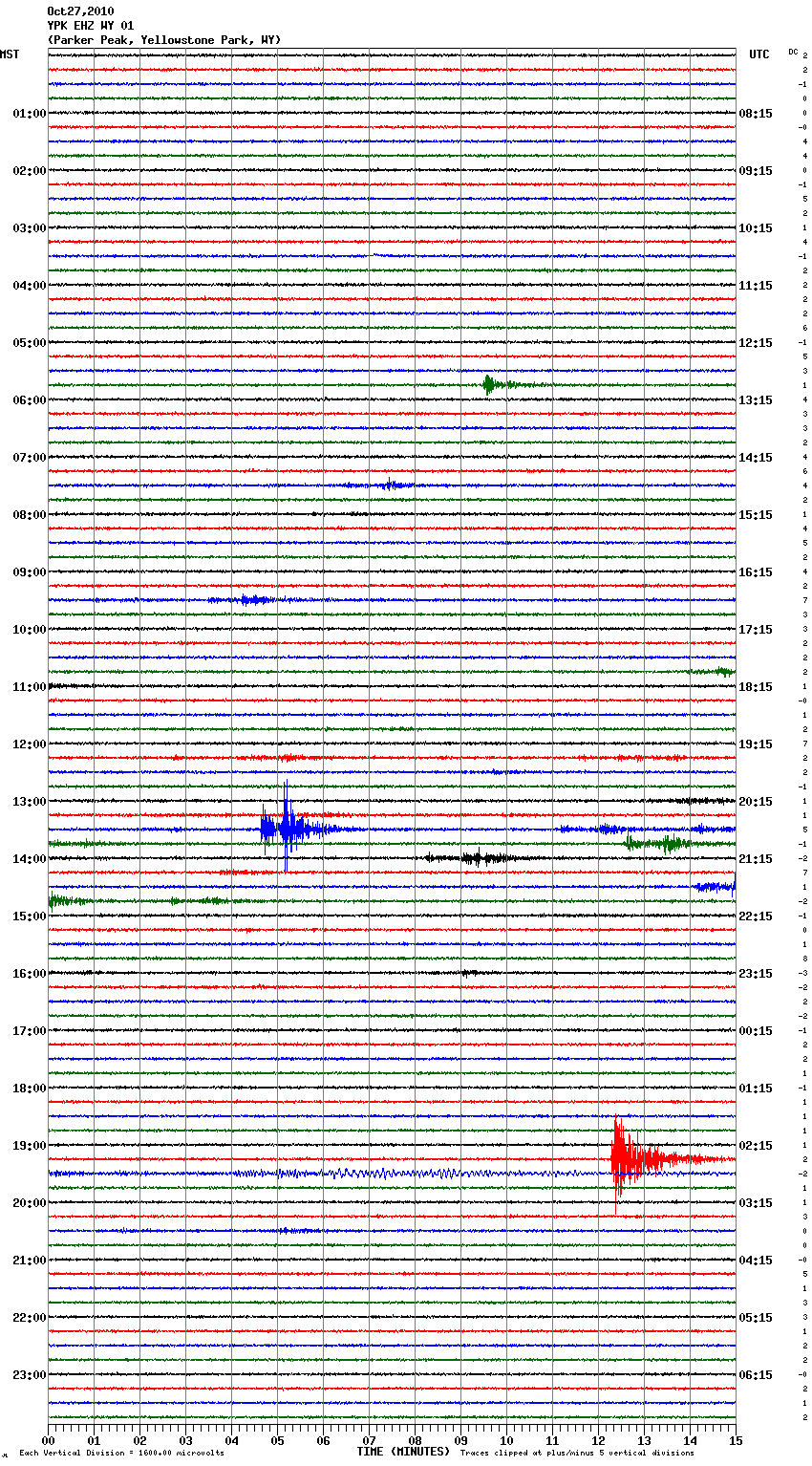Click the 20:15 UTC time label
Screen dimensions: 812x1466
tap(756, 802)
